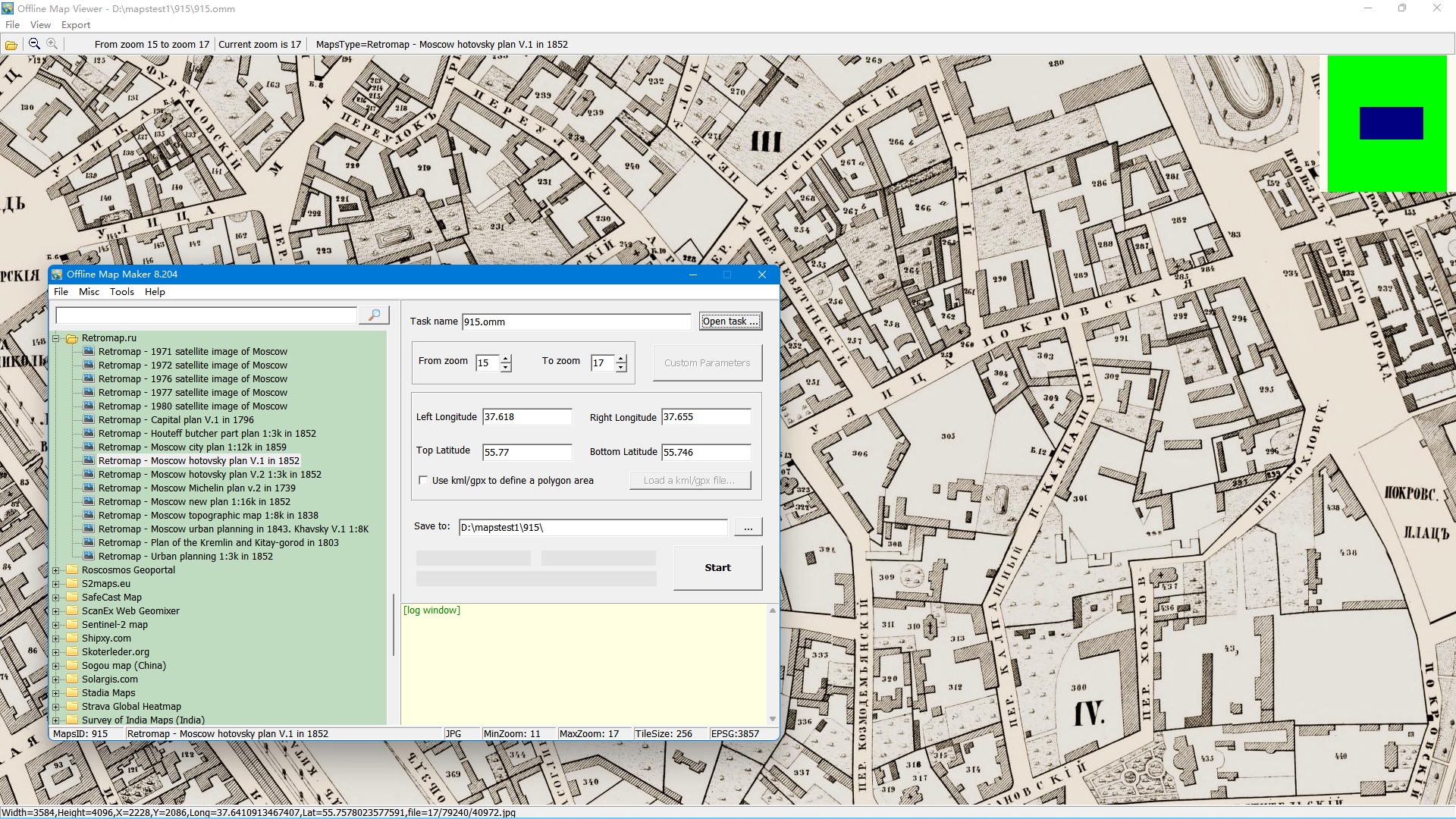The image size is (1456, 819).
Task: Expand the Roscosmos Geoportal node
Action: [55, 570]
